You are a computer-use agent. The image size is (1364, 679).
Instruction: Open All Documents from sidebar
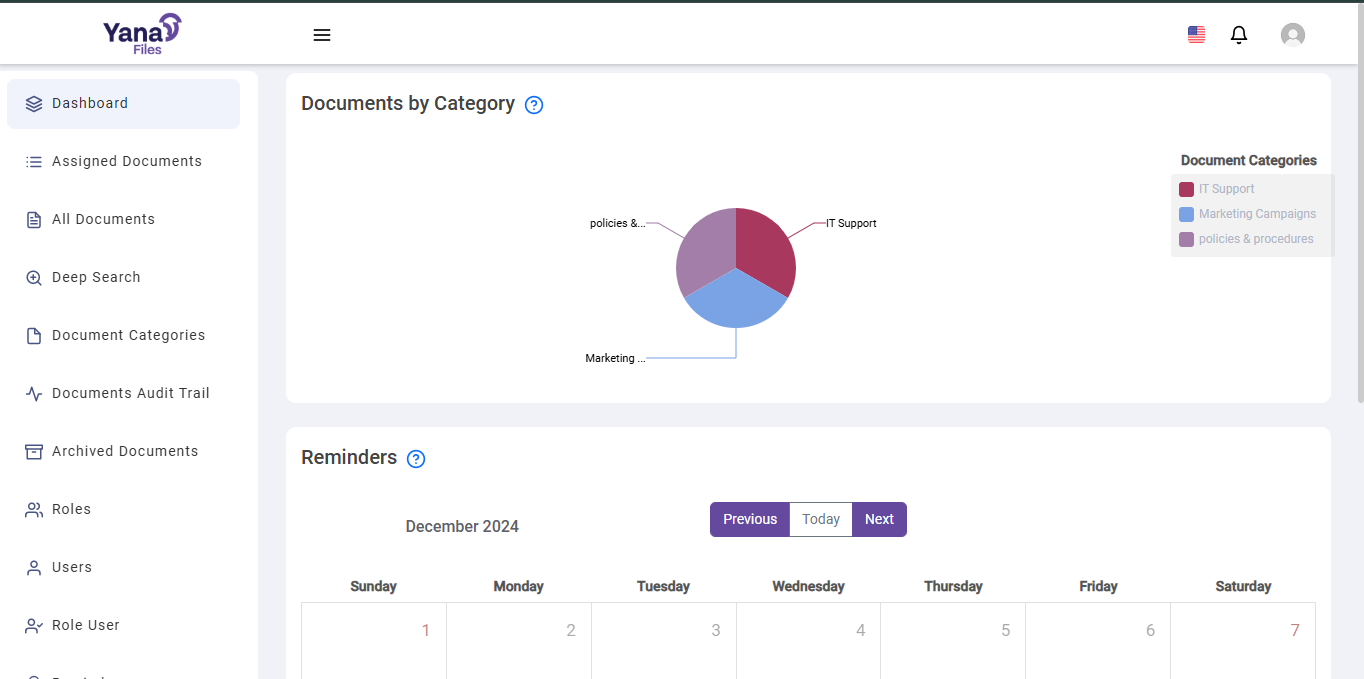point(103,220)
